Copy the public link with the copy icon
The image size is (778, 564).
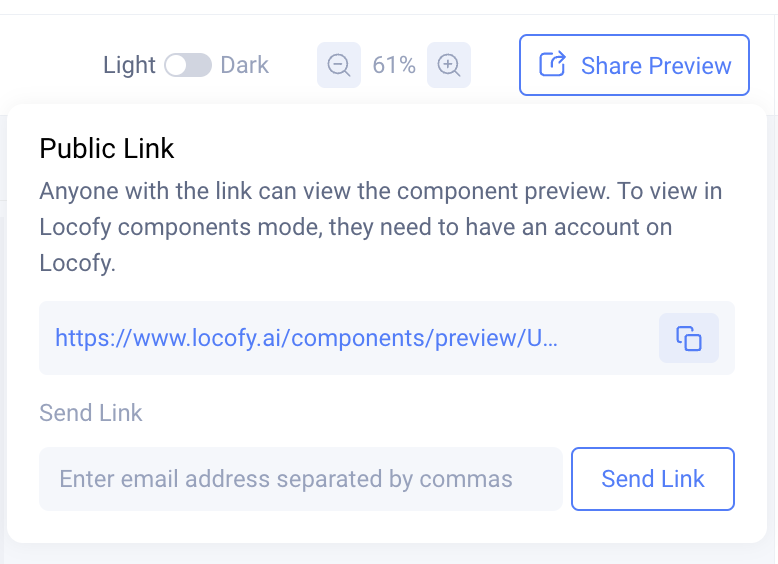[x=689, y=338]
